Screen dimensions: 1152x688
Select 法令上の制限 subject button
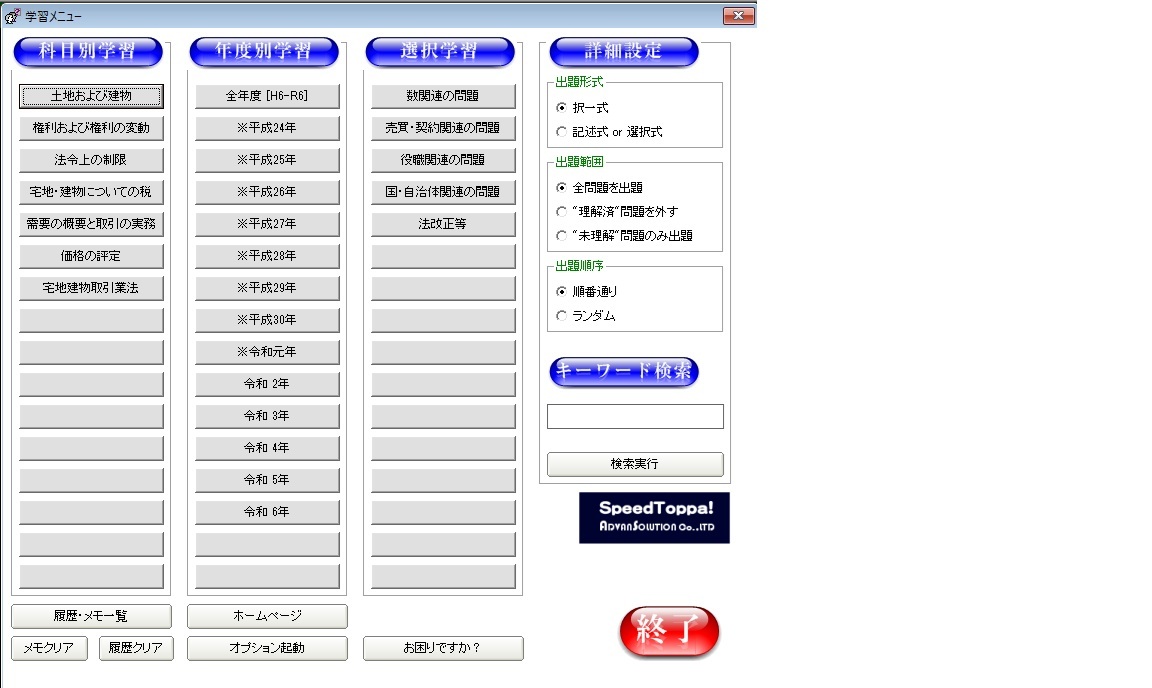(91, 160)
